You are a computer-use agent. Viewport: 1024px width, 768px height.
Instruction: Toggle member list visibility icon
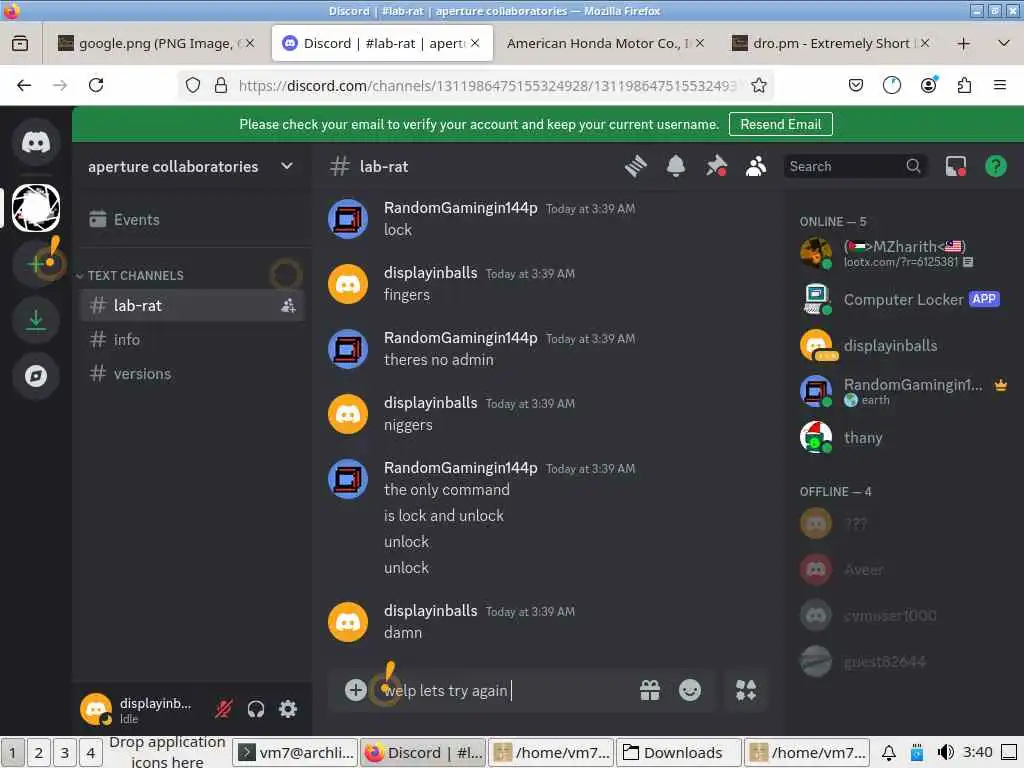tap(756, 167)
